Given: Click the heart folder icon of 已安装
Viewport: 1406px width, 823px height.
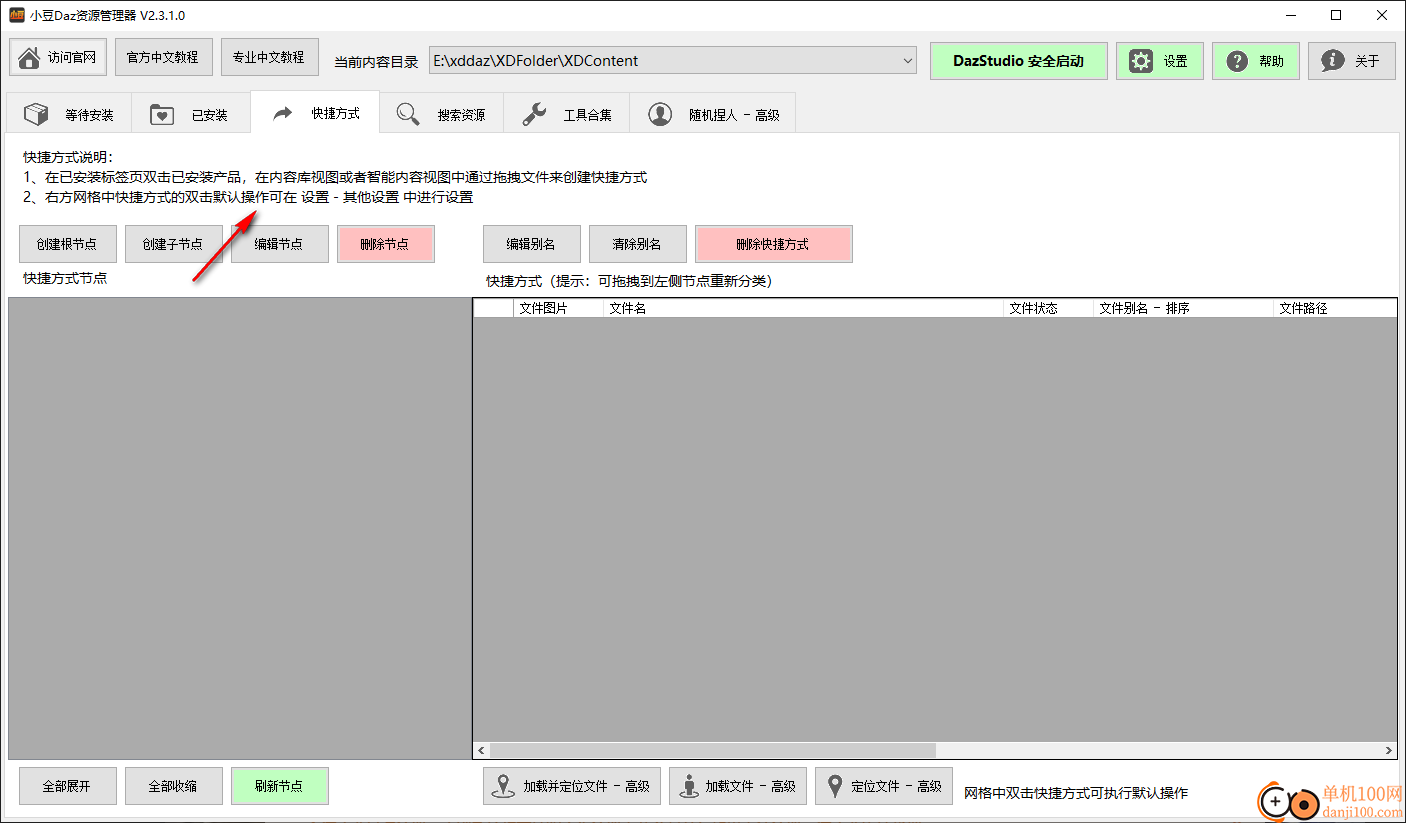Looking at the screenshot, I should (162, 114).
